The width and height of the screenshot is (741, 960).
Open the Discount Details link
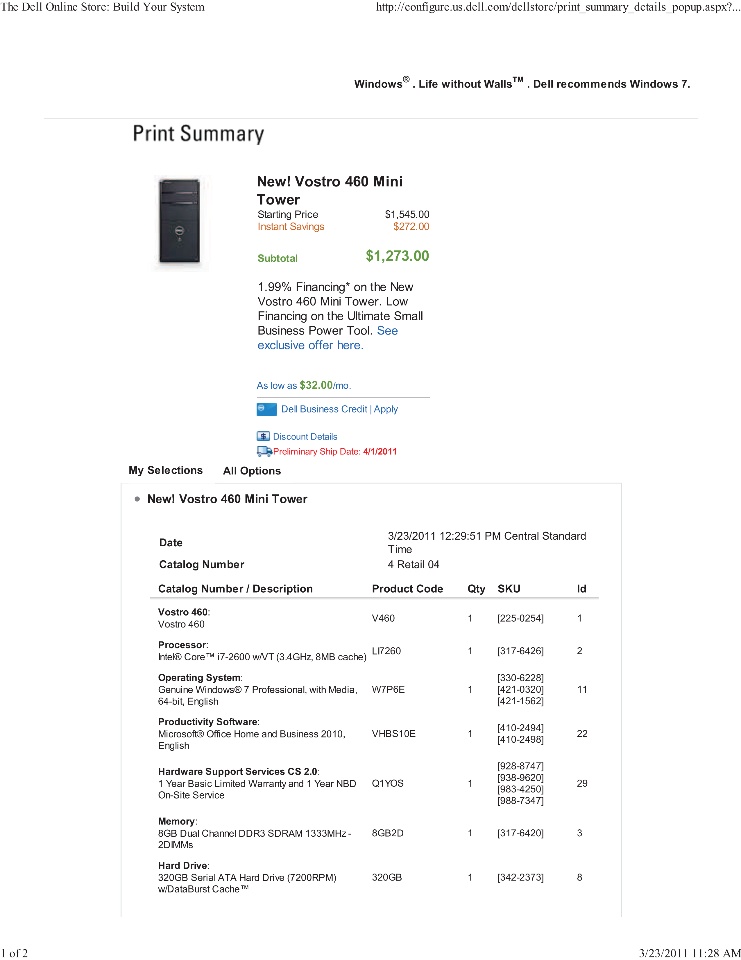[305, 437]
